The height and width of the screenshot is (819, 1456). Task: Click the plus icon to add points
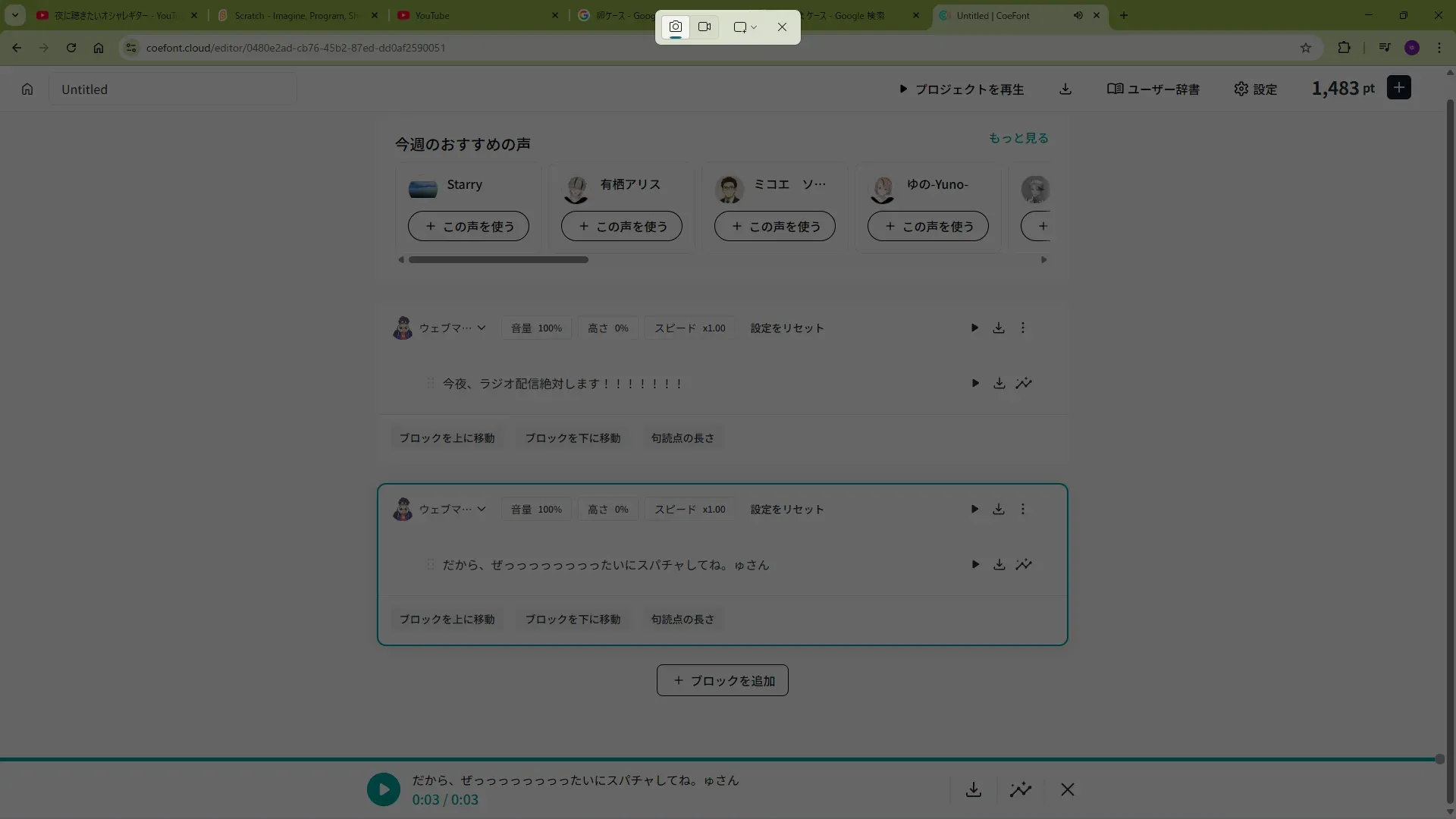pyautogui.click(x=1399, y=88)
